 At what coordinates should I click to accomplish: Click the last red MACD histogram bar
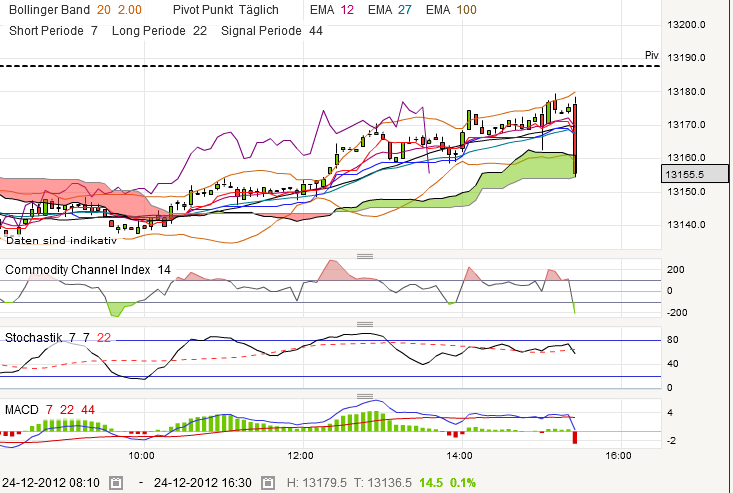(x=575, y=438)
